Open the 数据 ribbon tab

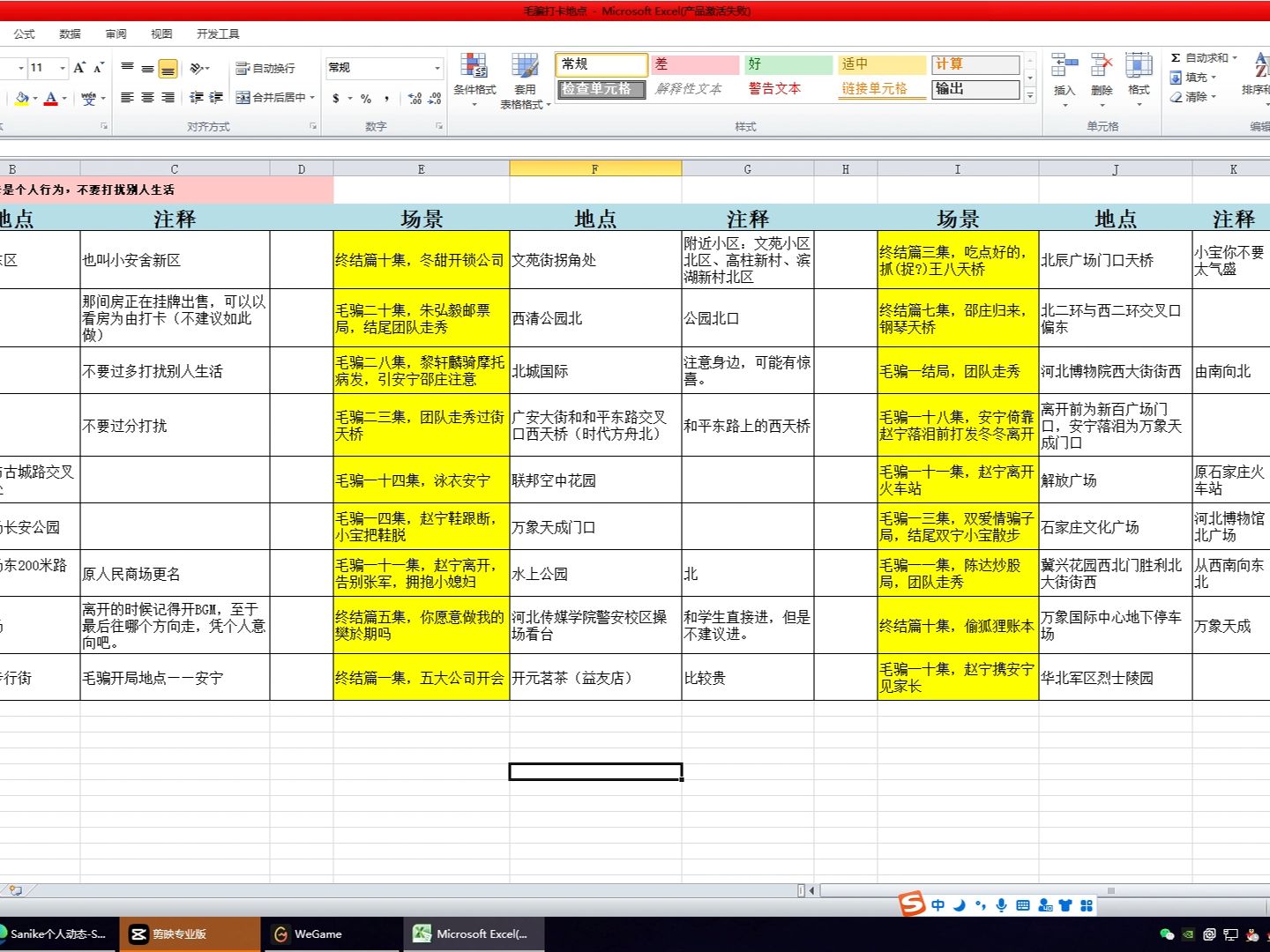[x=71, y=33]
